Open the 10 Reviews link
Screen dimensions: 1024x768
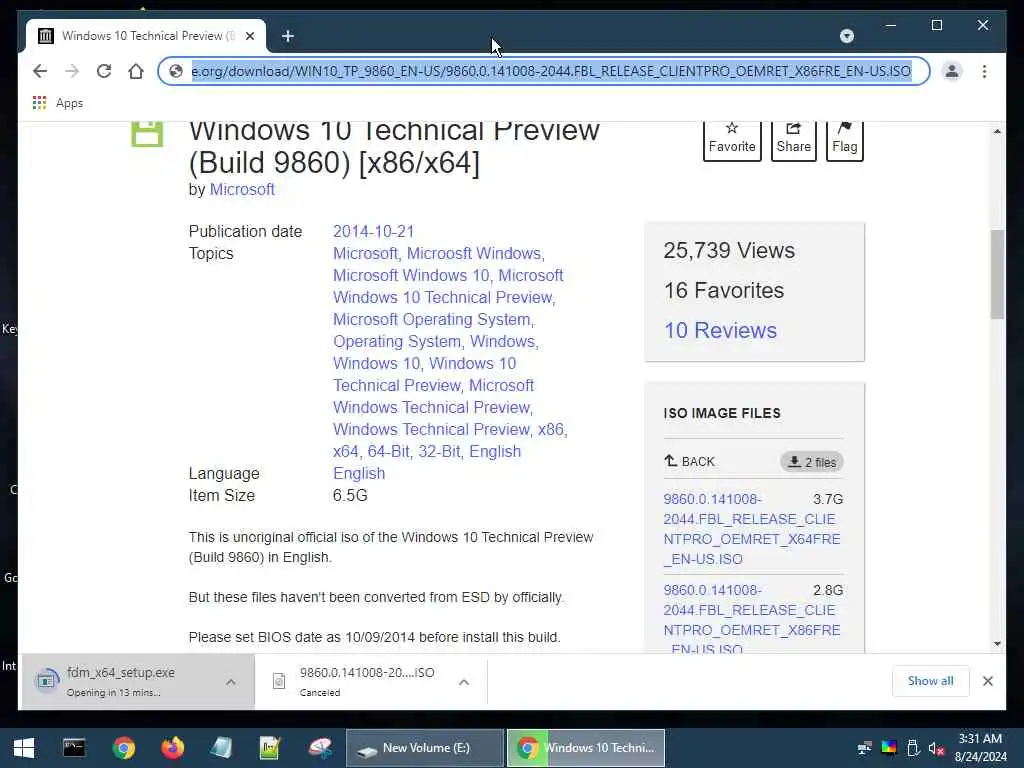pyautogui.click(x=720, y=330)
